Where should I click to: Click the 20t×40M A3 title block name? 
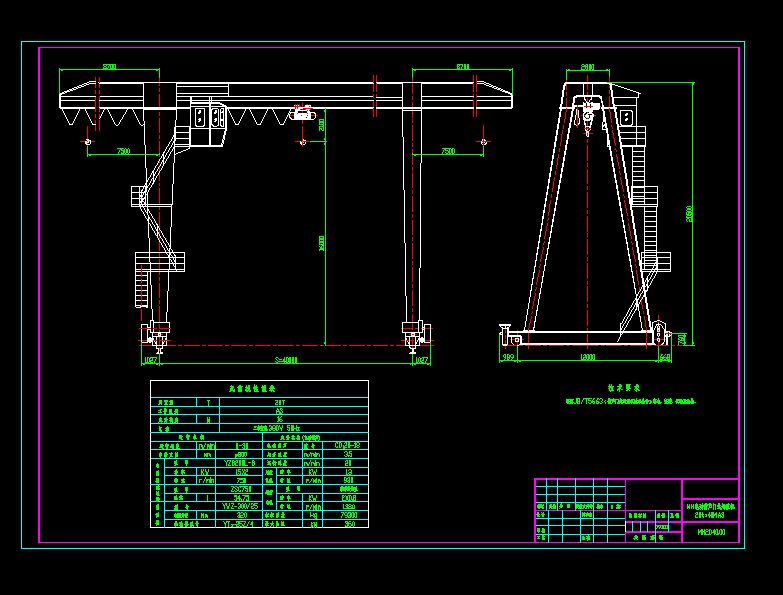pos(710,515)
